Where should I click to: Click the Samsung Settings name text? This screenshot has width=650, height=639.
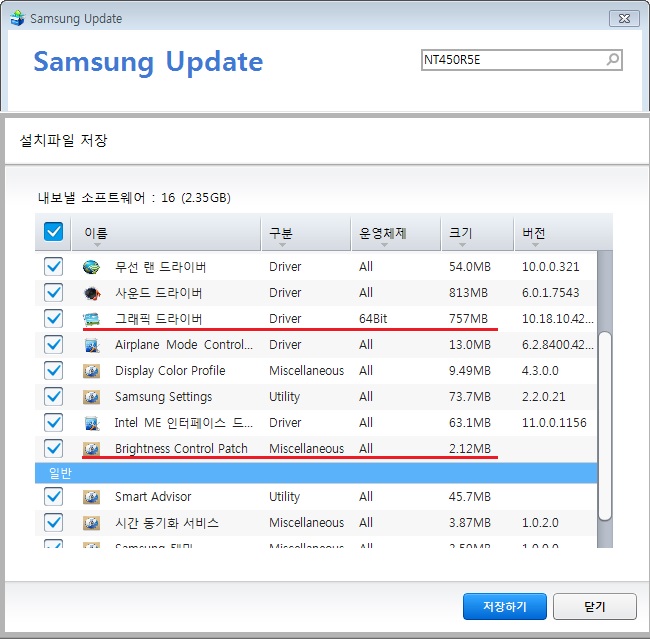pyautogui.click(x=163, y=397)
